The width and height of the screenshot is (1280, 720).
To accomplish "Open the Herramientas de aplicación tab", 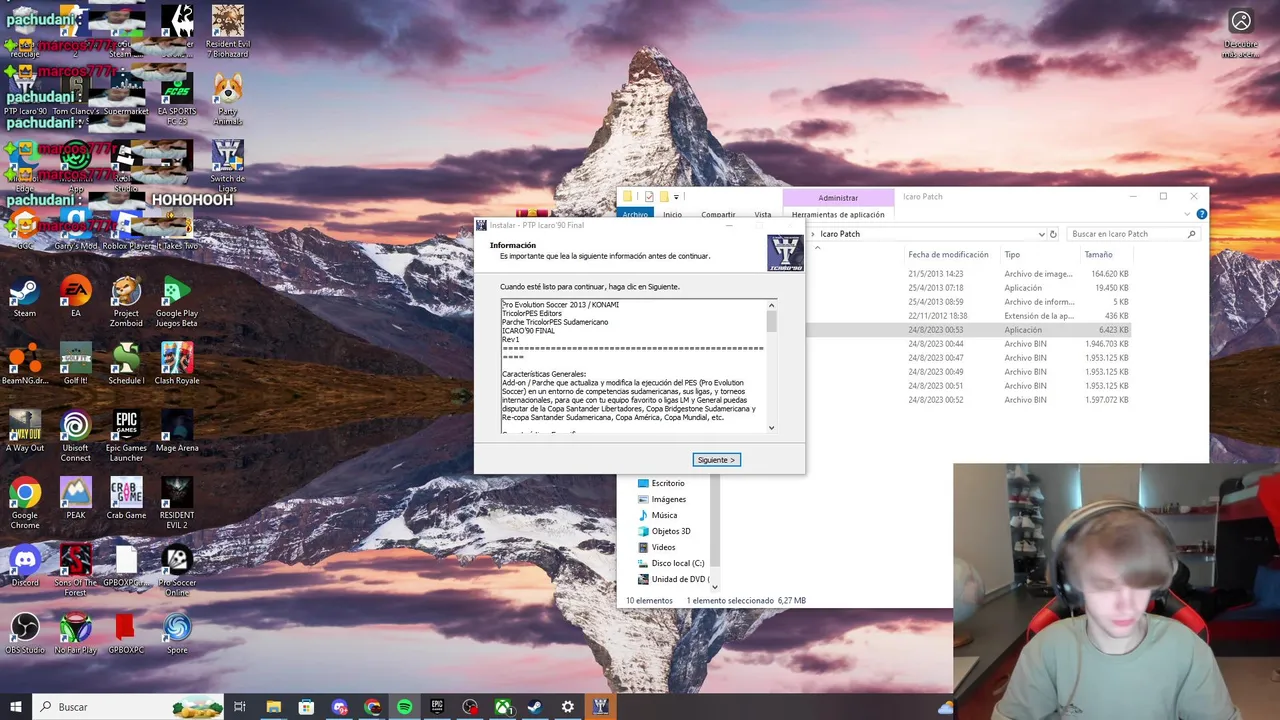I will click(x=838, y=214).
